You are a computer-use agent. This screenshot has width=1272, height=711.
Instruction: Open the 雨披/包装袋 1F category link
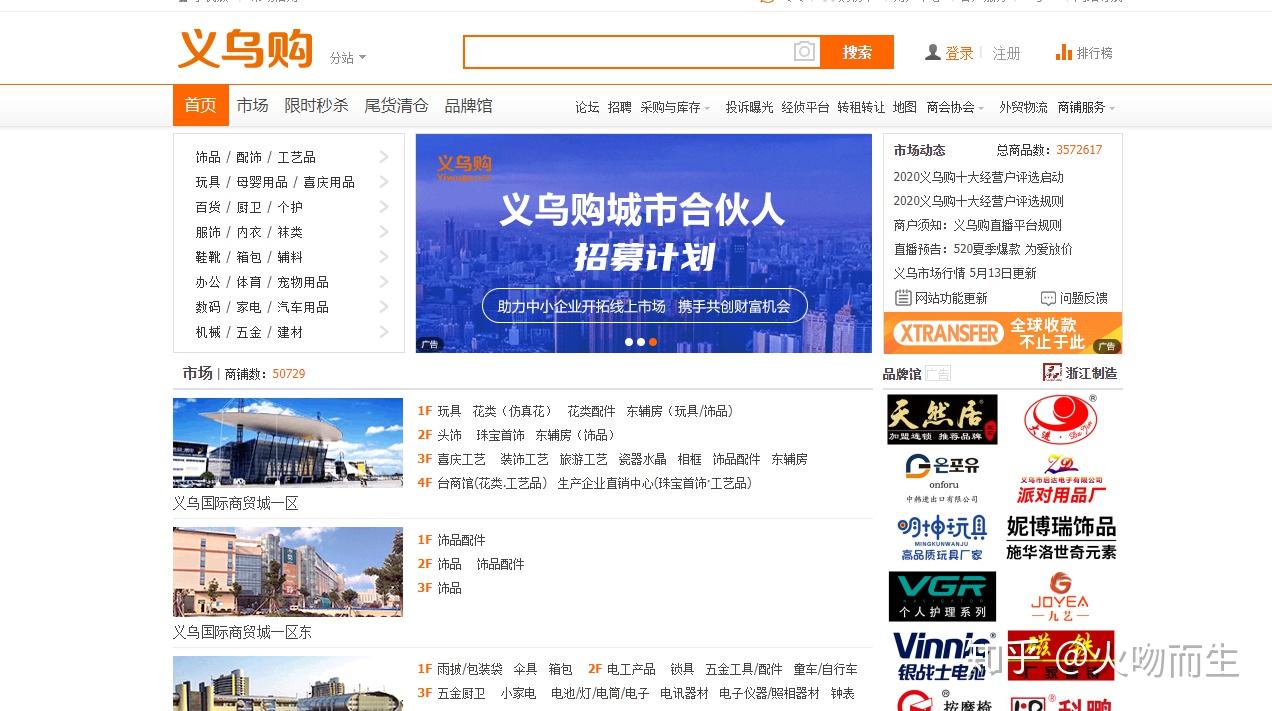click(x=470, y=669)
